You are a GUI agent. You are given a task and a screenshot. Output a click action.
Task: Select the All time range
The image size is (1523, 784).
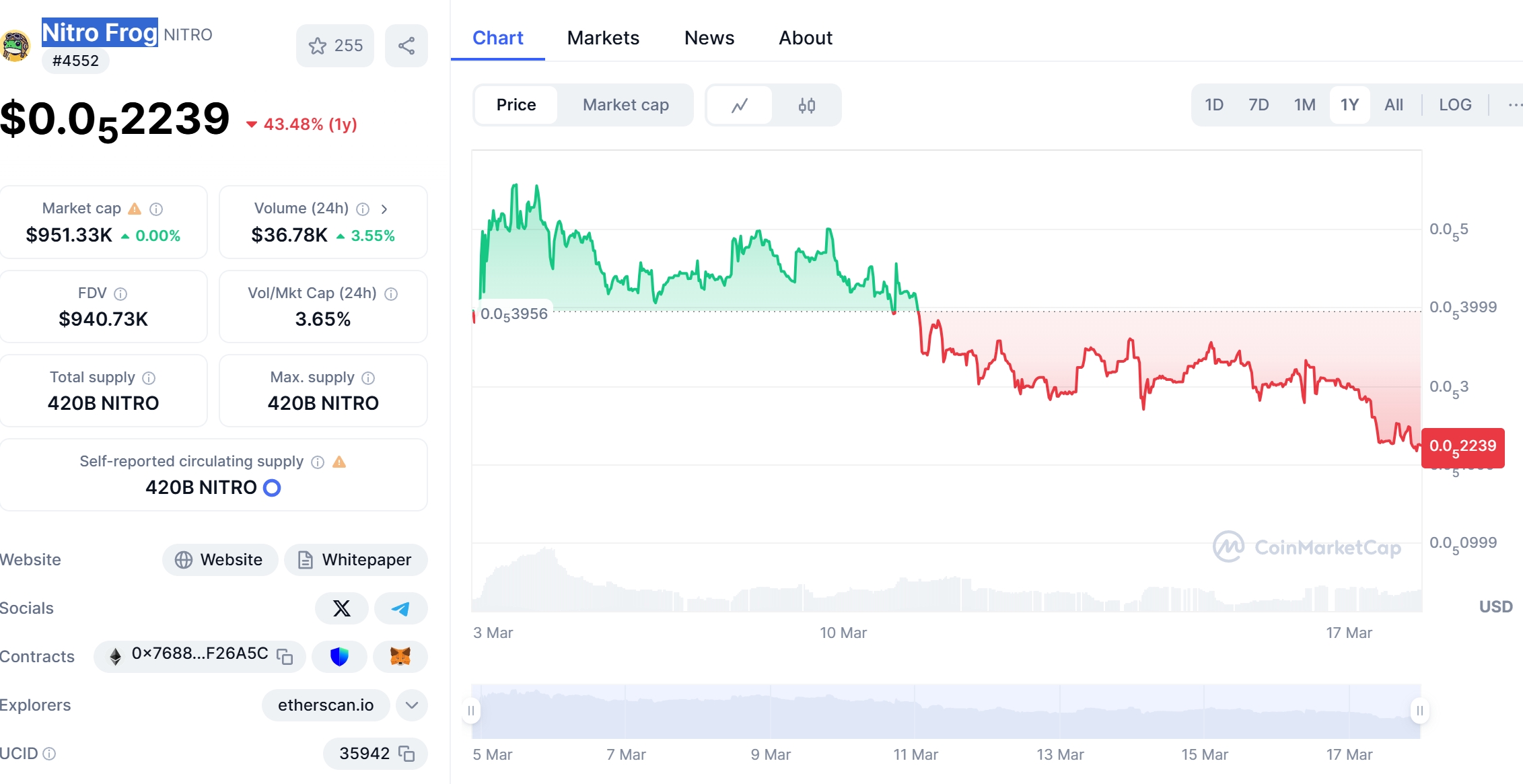[x=1393, y=105]
